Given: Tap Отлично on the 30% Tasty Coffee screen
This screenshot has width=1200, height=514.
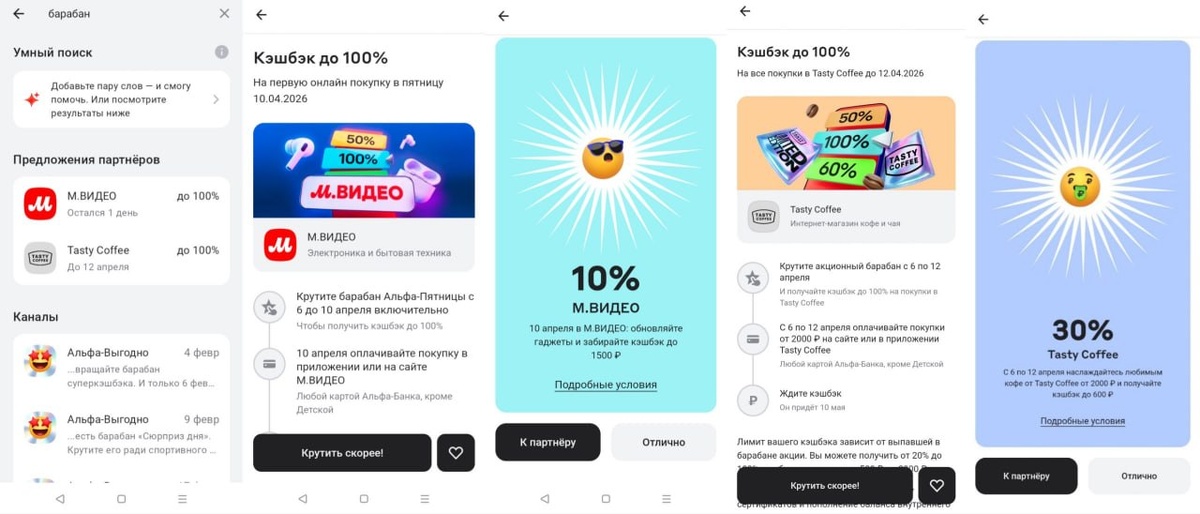Looking at the screenshot, I should point(1139,476).
